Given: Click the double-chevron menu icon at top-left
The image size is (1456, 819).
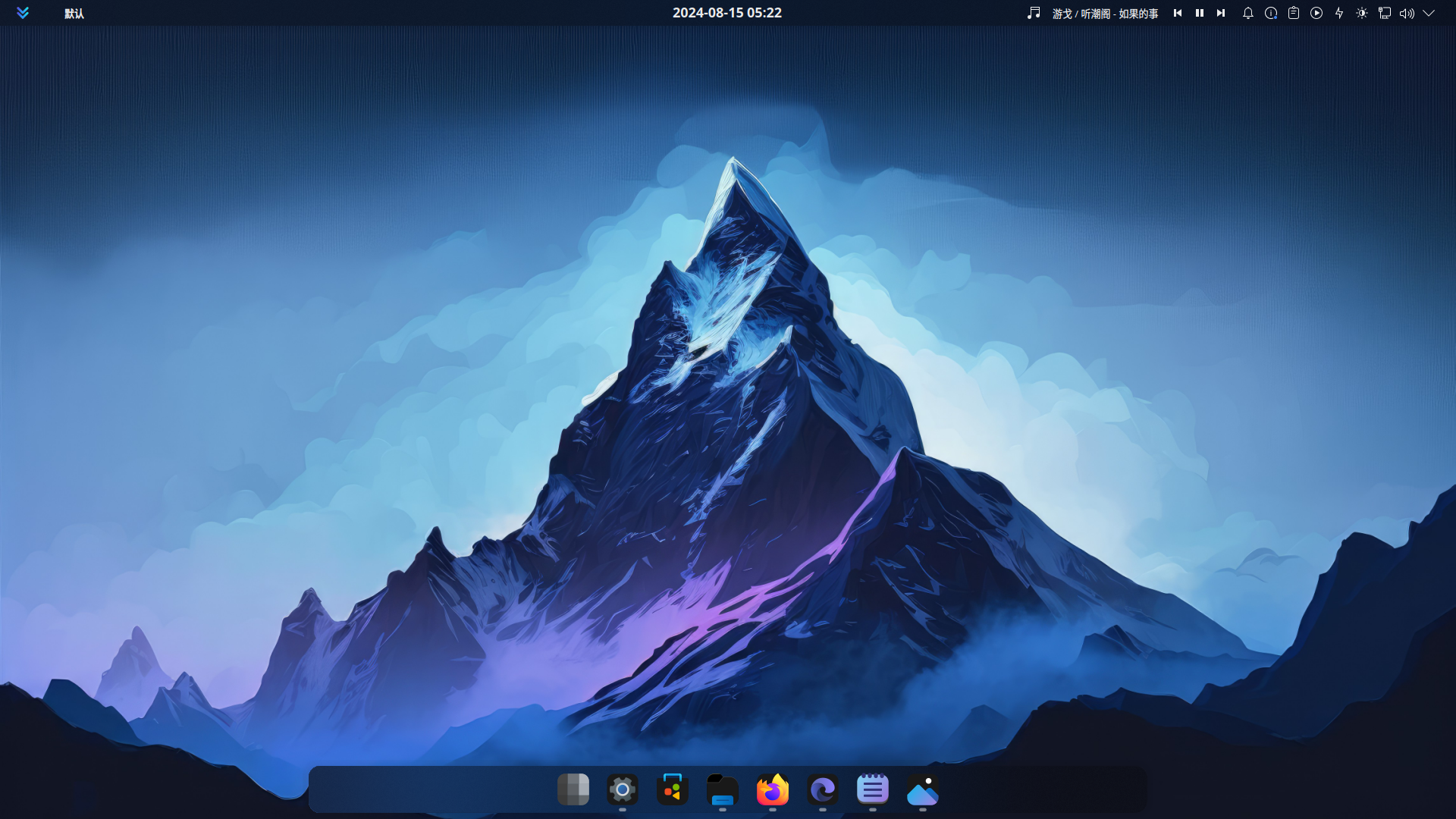Looking at the screenshot, I should pos(23,13).
